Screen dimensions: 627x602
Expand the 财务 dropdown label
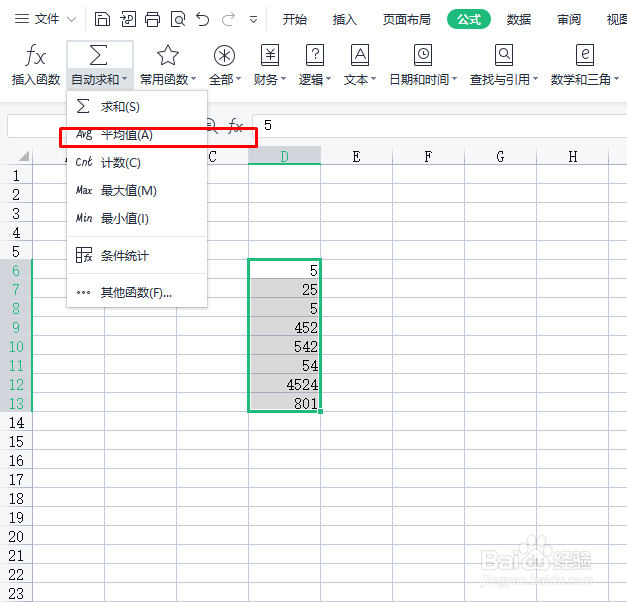(x=270, y=79)
